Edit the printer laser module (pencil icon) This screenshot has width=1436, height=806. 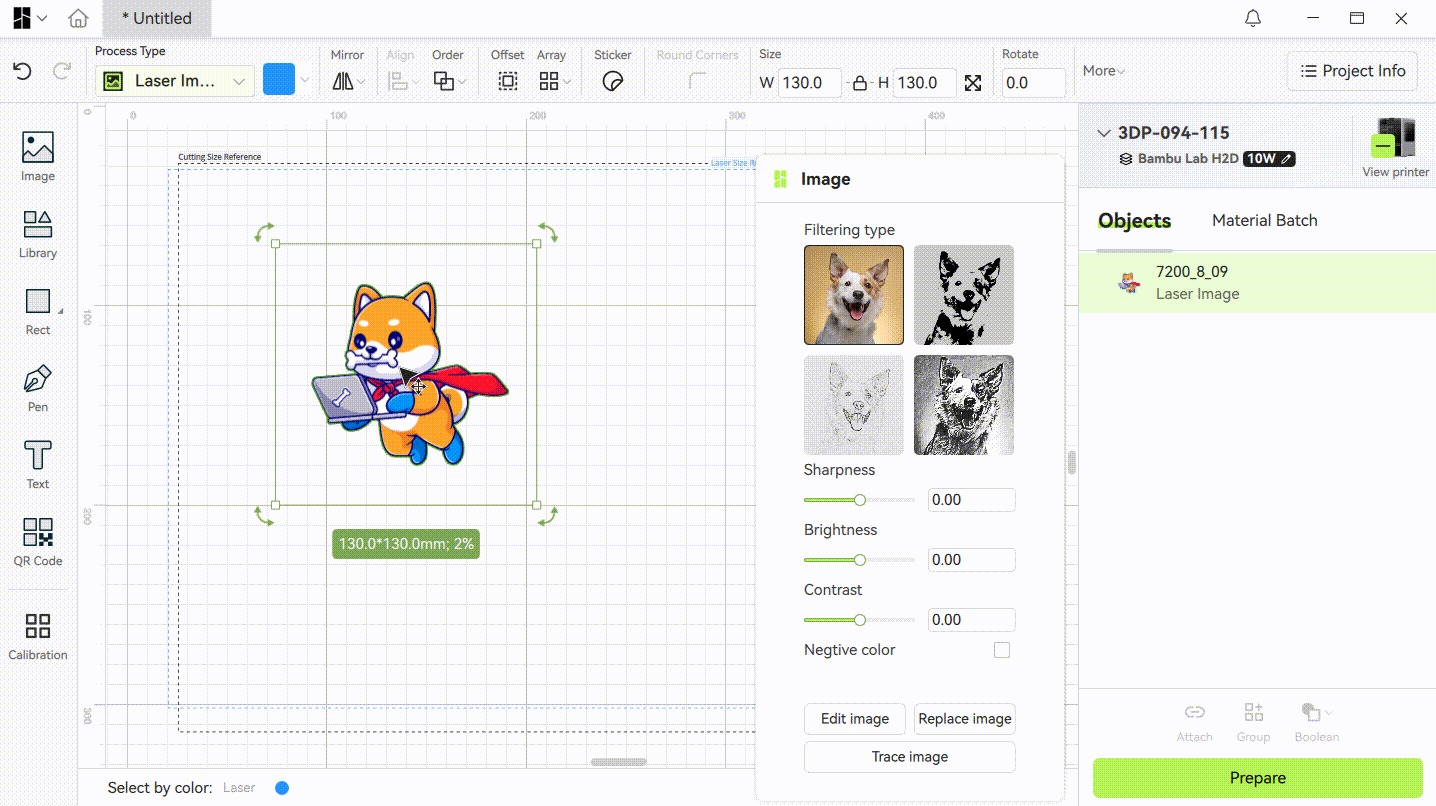(1286, 159)
